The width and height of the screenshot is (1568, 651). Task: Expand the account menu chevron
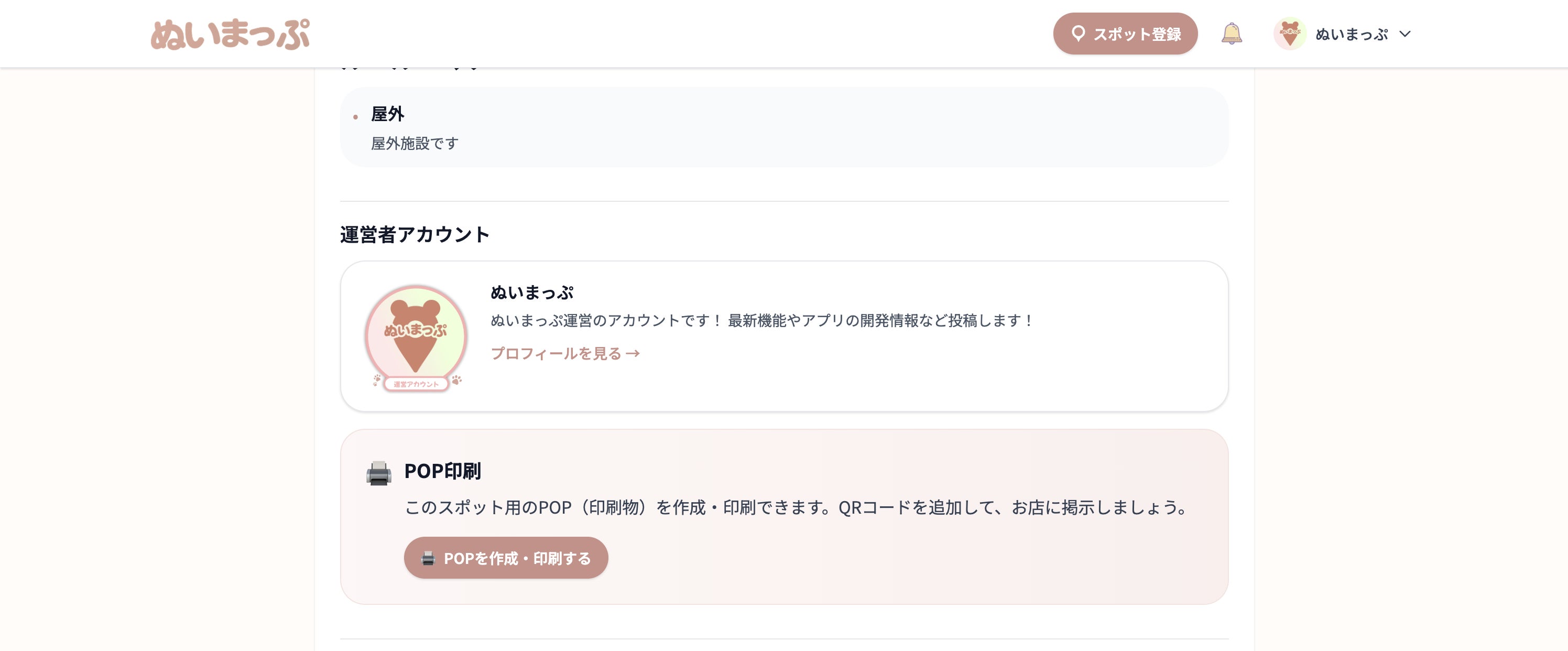click(1405, 34)
